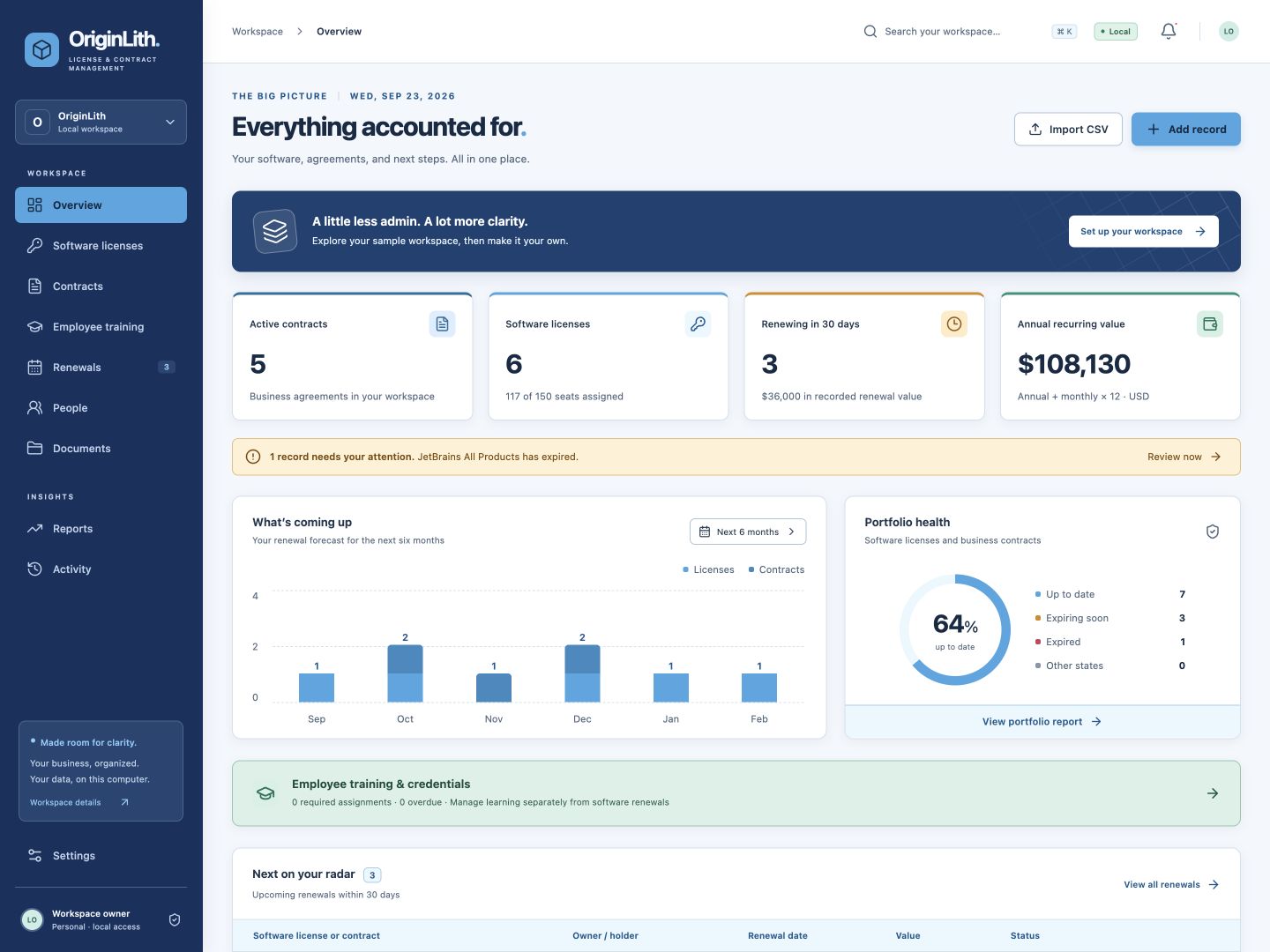Click the Local status badge
The image size is (1270, 952).
point(1116,31)
